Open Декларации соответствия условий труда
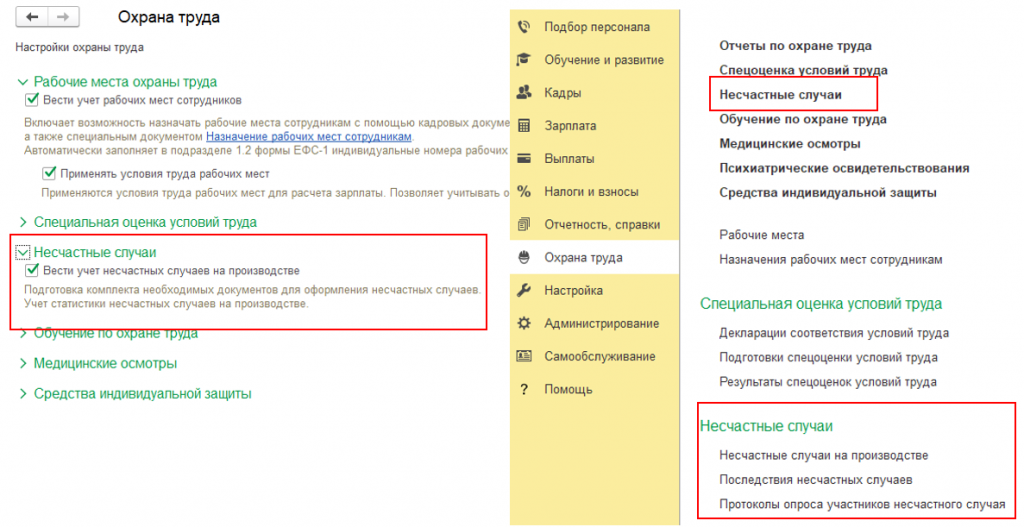This screenshot has width=1024, height=527. [x=834, y=333]
